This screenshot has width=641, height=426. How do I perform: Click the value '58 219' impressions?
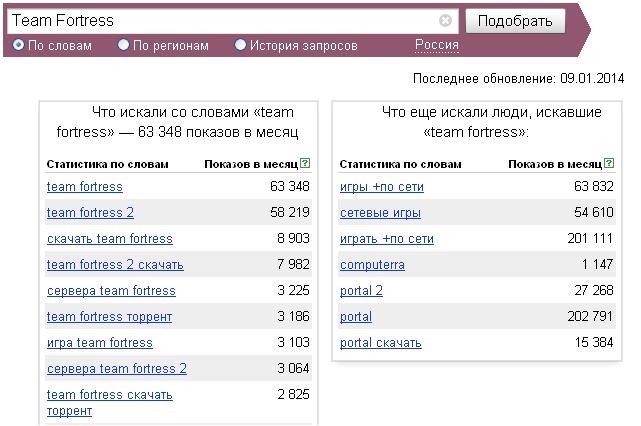pos(289,212)
